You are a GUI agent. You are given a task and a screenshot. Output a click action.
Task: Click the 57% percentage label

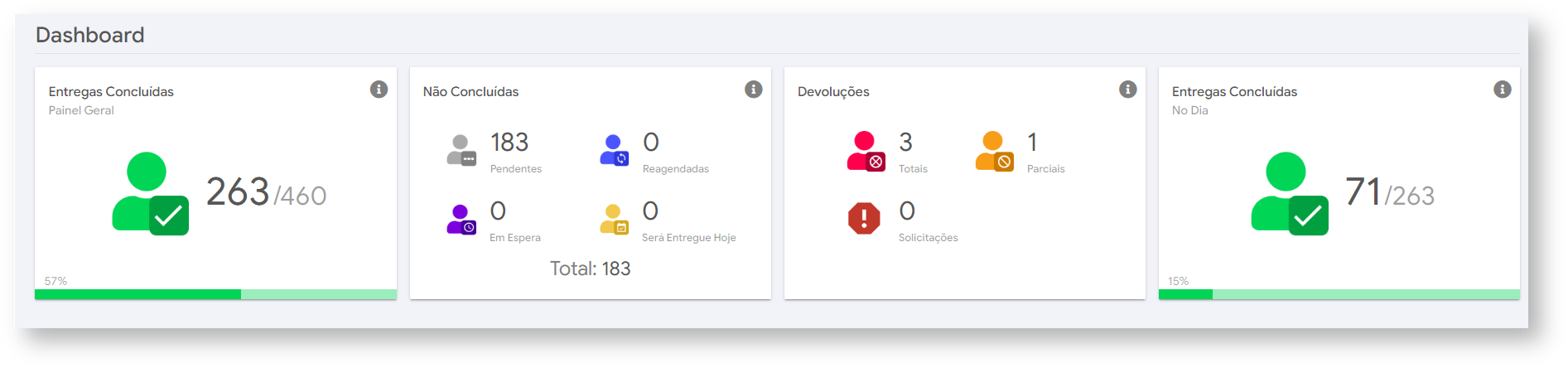(x=55, y=281)
